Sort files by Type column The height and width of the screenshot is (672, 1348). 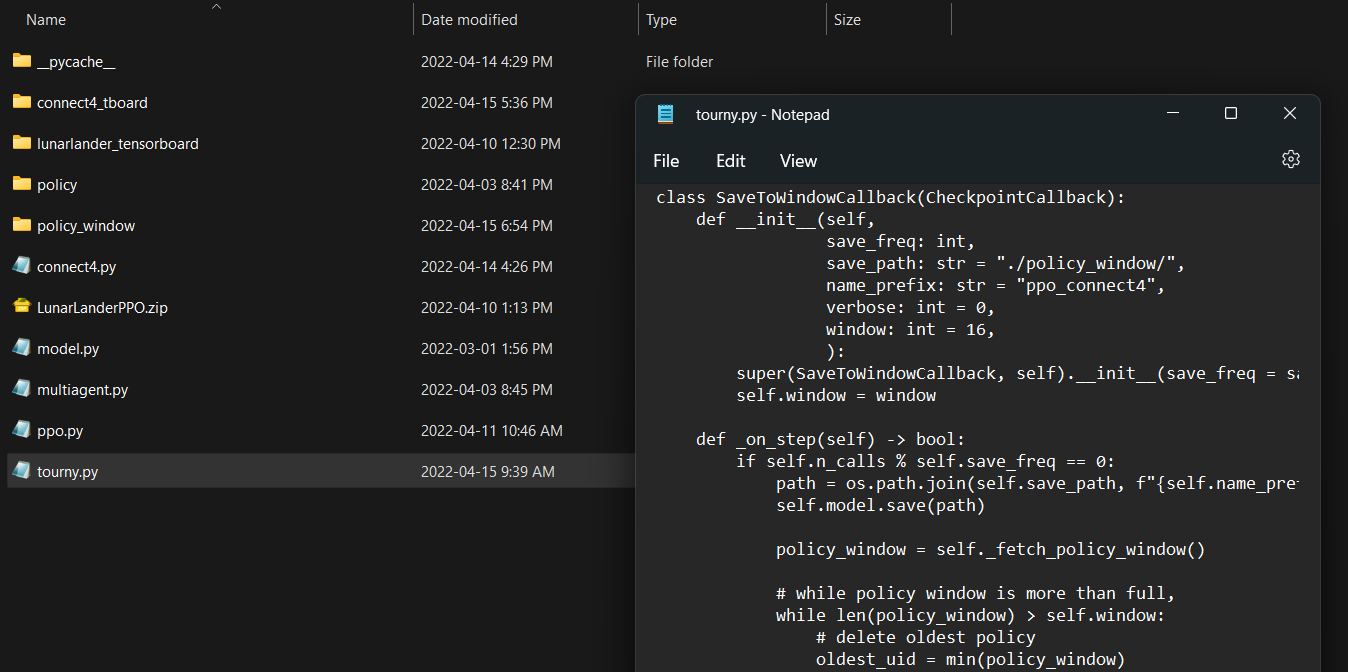(x=661, y=20)
